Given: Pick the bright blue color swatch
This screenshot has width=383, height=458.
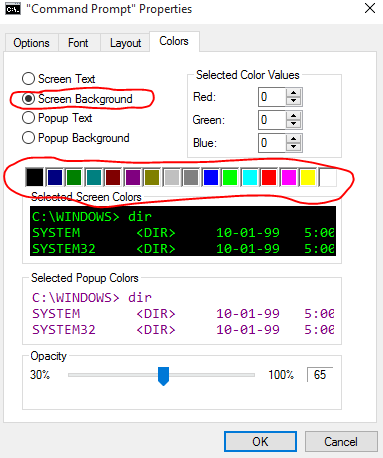Looking at the screenshot, I should point(210,177).
